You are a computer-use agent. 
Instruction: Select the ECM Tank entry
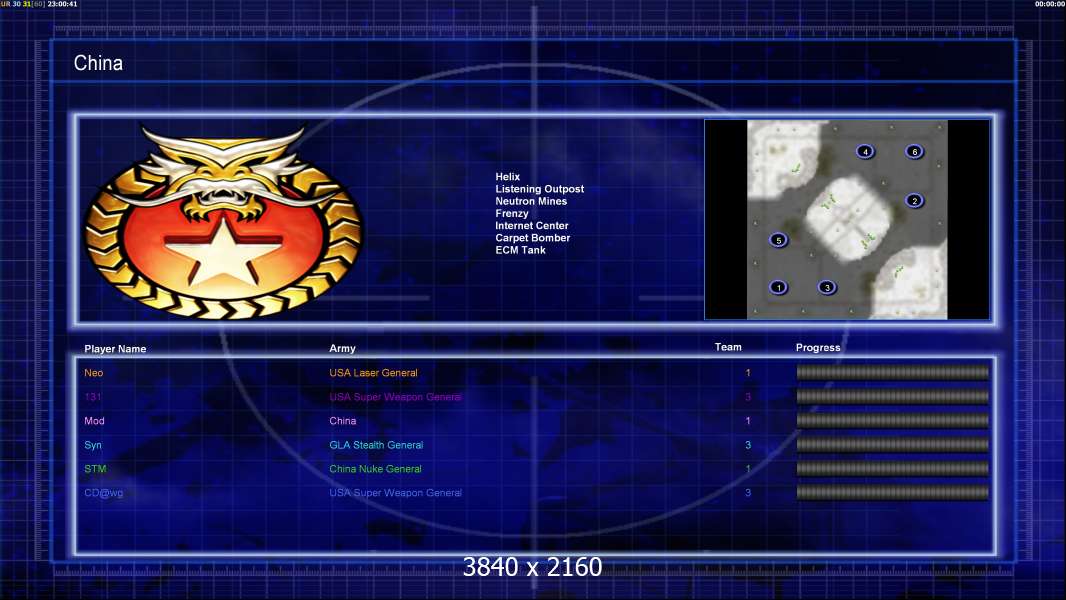tap(520, 250)
